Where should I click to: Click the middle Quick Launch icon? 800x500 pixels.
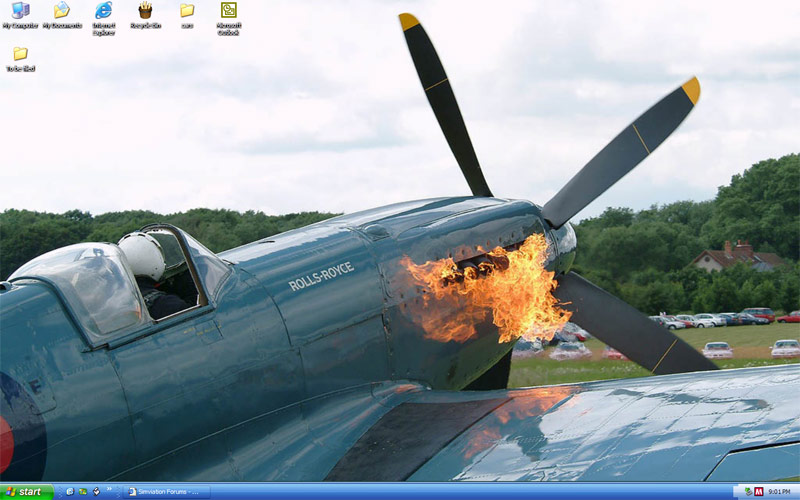pyautogui.click(x=83, y=492)
